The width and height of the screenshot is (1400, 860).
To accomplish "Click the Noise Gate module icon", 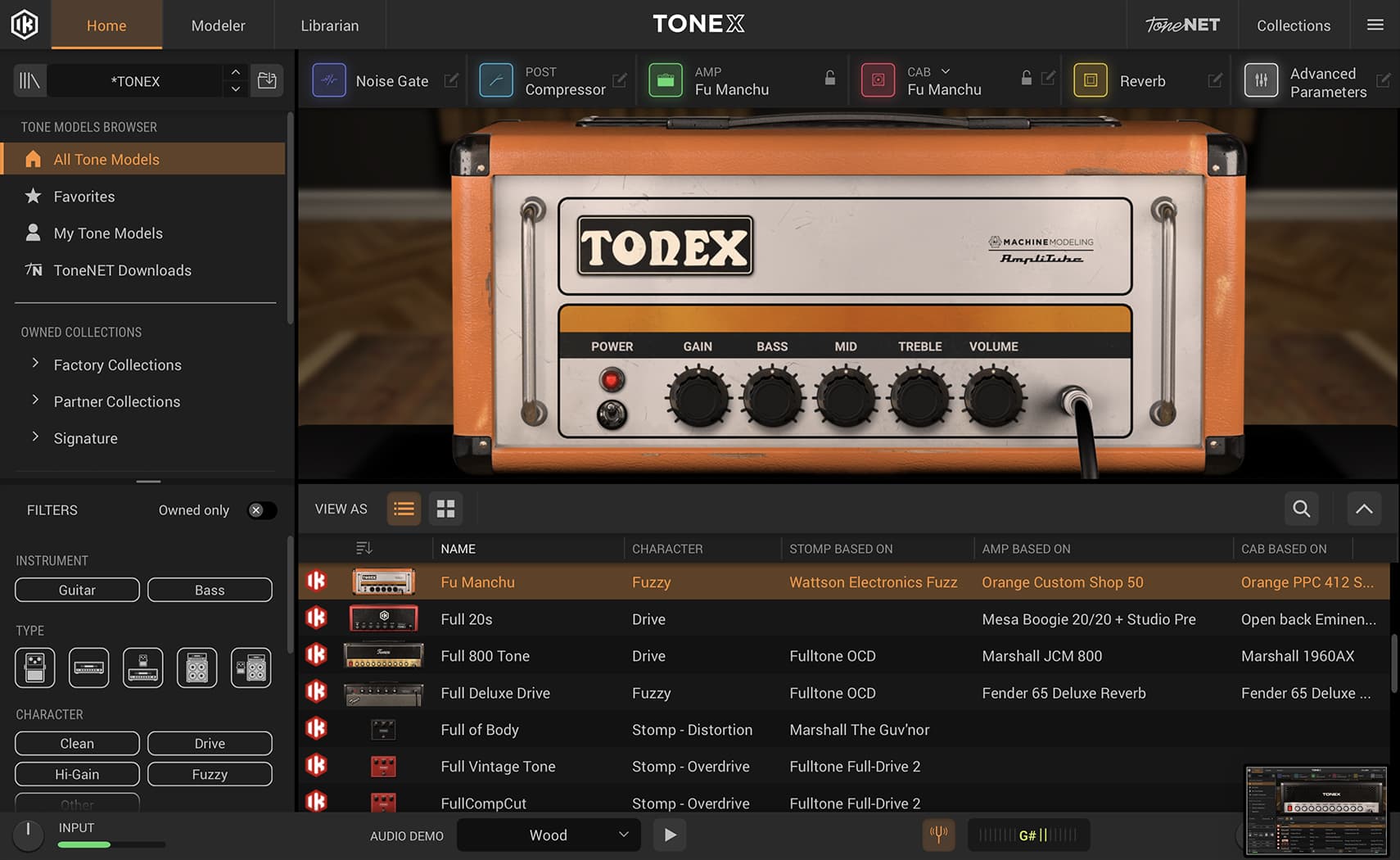I will 329,80.
